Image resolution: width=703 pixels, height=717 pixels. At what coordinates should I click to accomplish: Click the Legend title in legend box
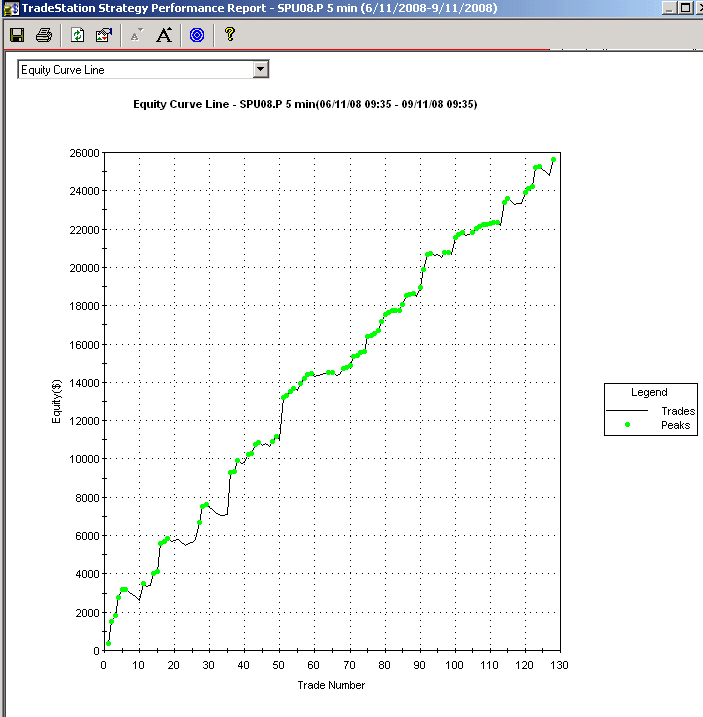tap(649, 392)
